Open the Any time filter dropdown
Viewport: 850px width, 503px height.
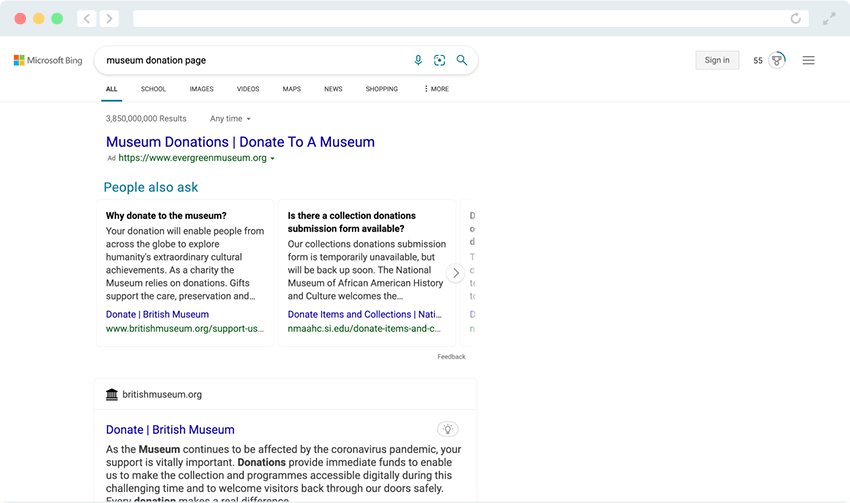coord(230,119)
